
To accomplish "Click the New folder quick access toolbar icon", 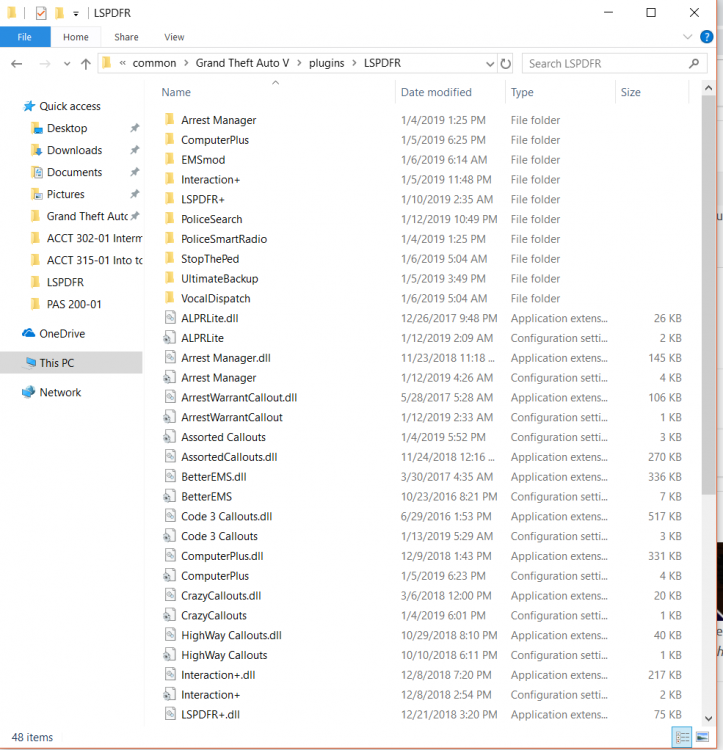I will click(60, 13).
